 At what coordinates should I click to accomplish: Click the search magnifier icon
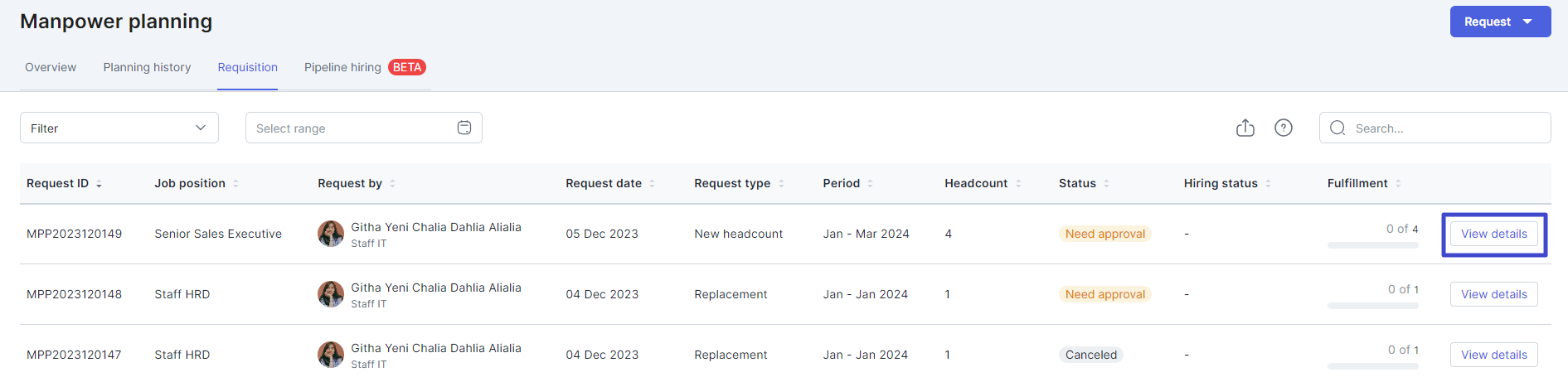(1337, 128)
